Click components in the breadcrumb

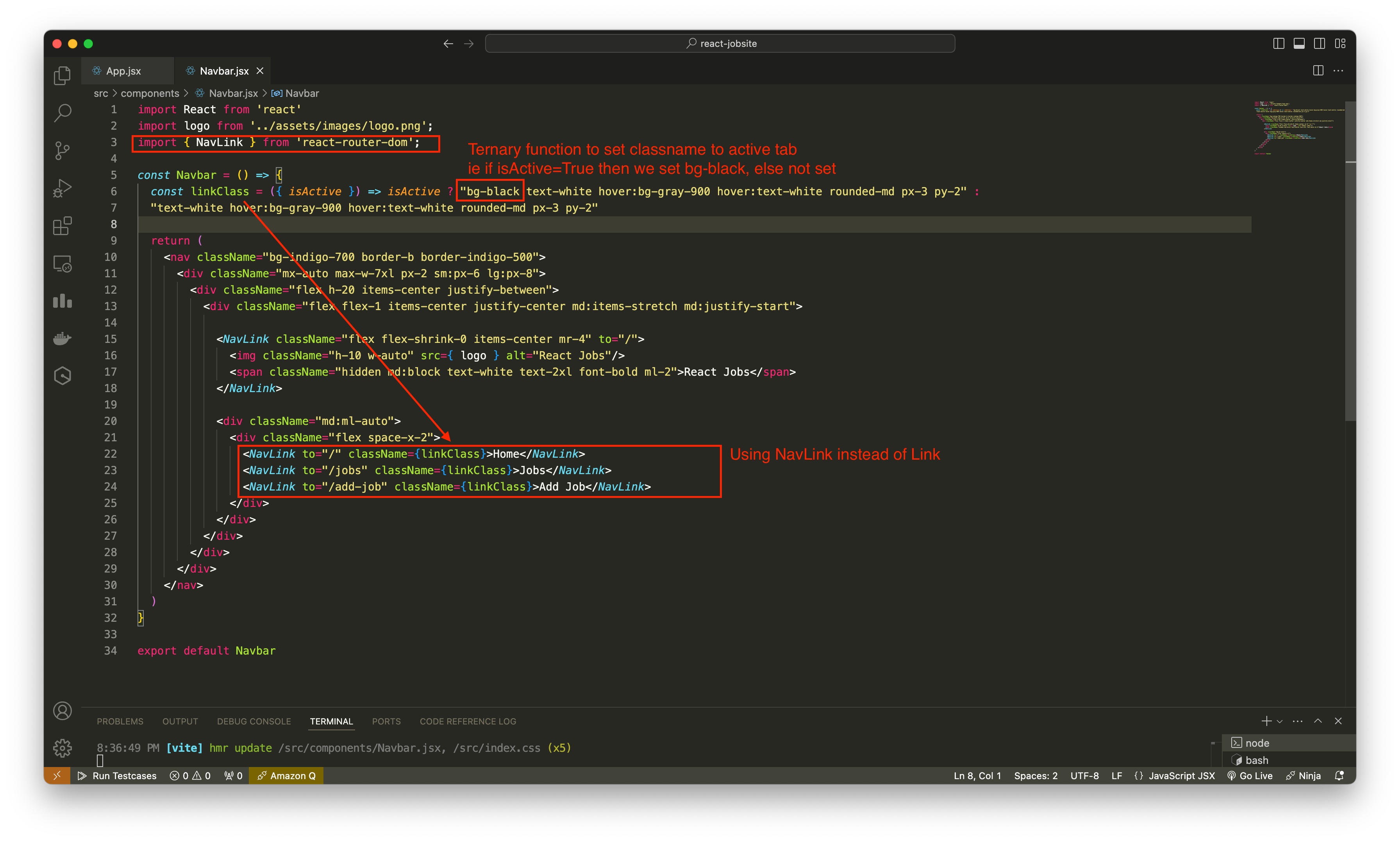(x=150, y=93)
